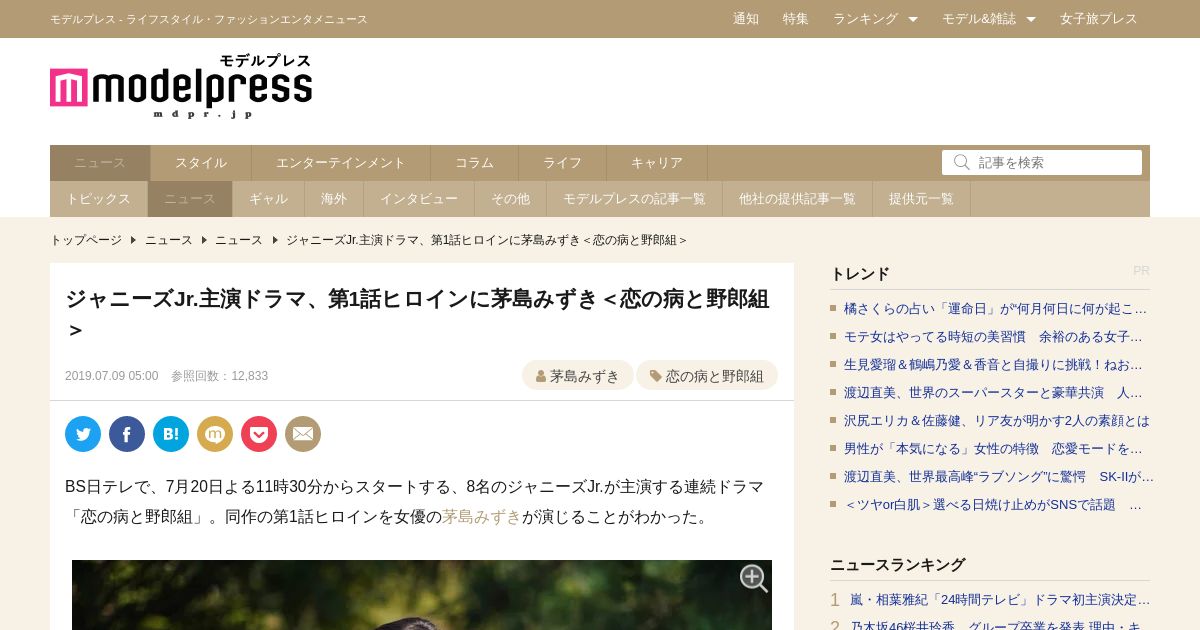Share article on Facebook

tap(127, 434)
